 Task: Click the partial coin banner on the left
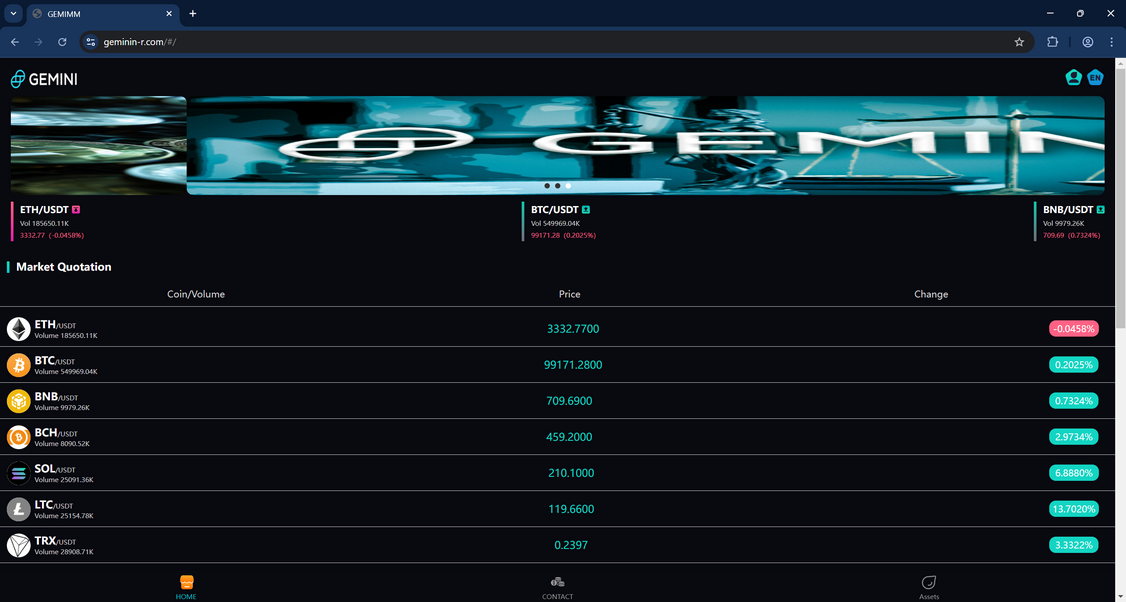pyautogui.click(x=98, y=145)
